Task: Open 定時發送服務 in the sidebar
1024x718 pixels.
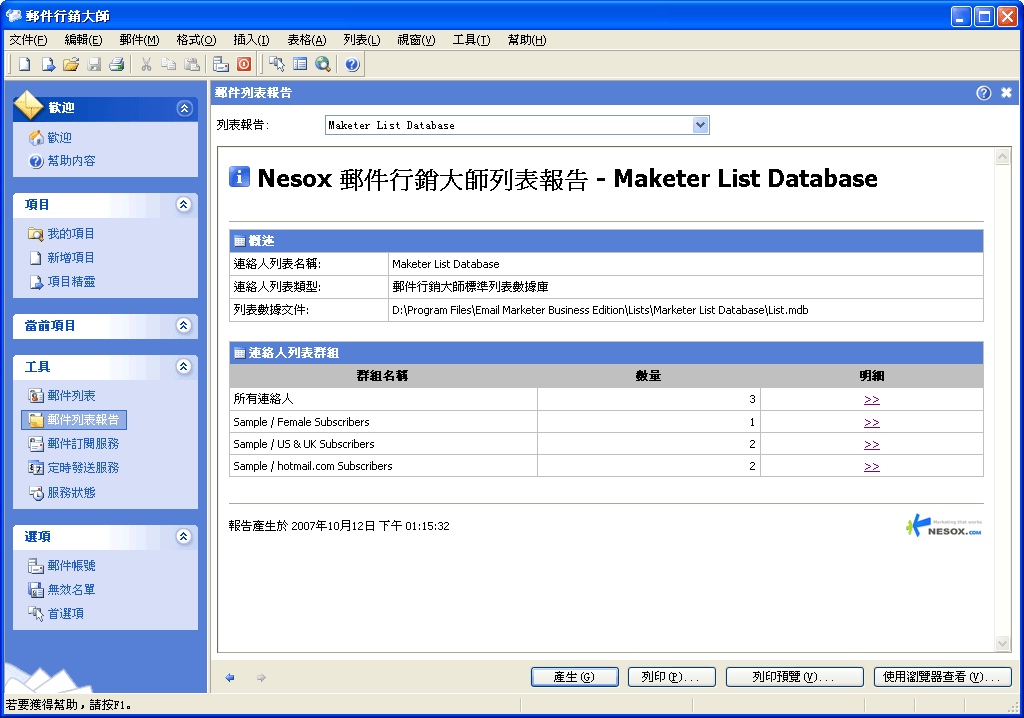Action: click(x=83, y=468)
